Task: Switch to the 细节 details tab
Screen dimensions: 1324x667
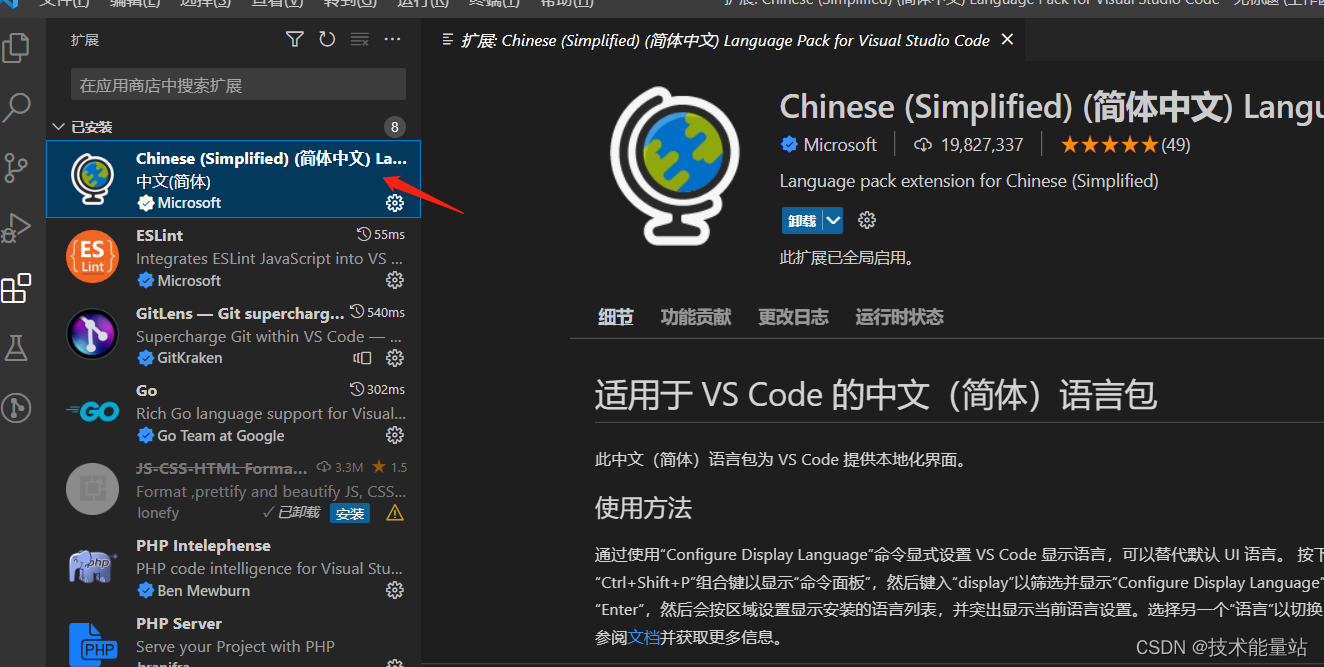Action: 616,317
